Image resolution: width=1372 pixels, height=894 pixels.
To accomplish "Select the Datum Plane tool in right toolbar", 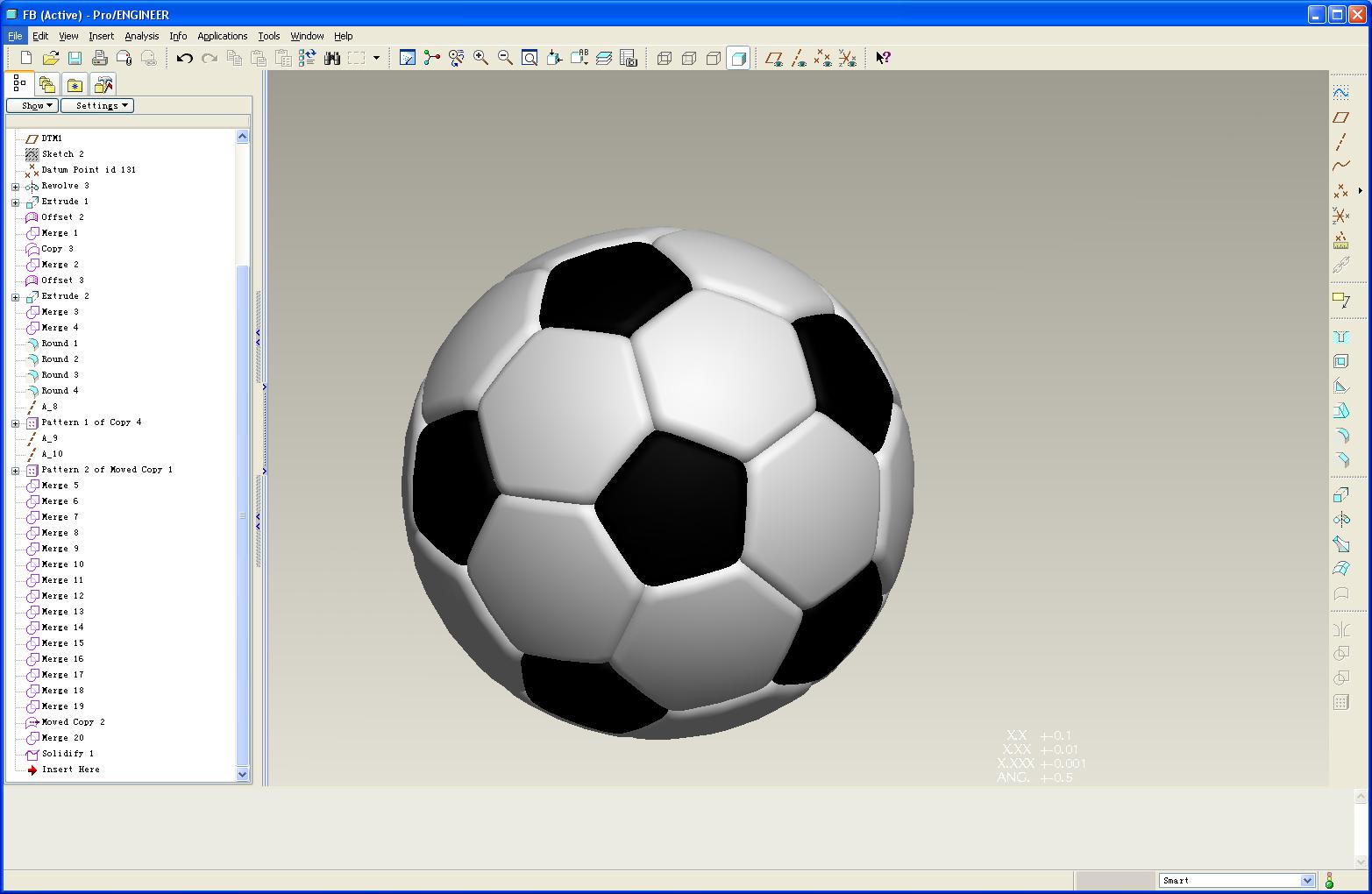I will click(1340, 117).
